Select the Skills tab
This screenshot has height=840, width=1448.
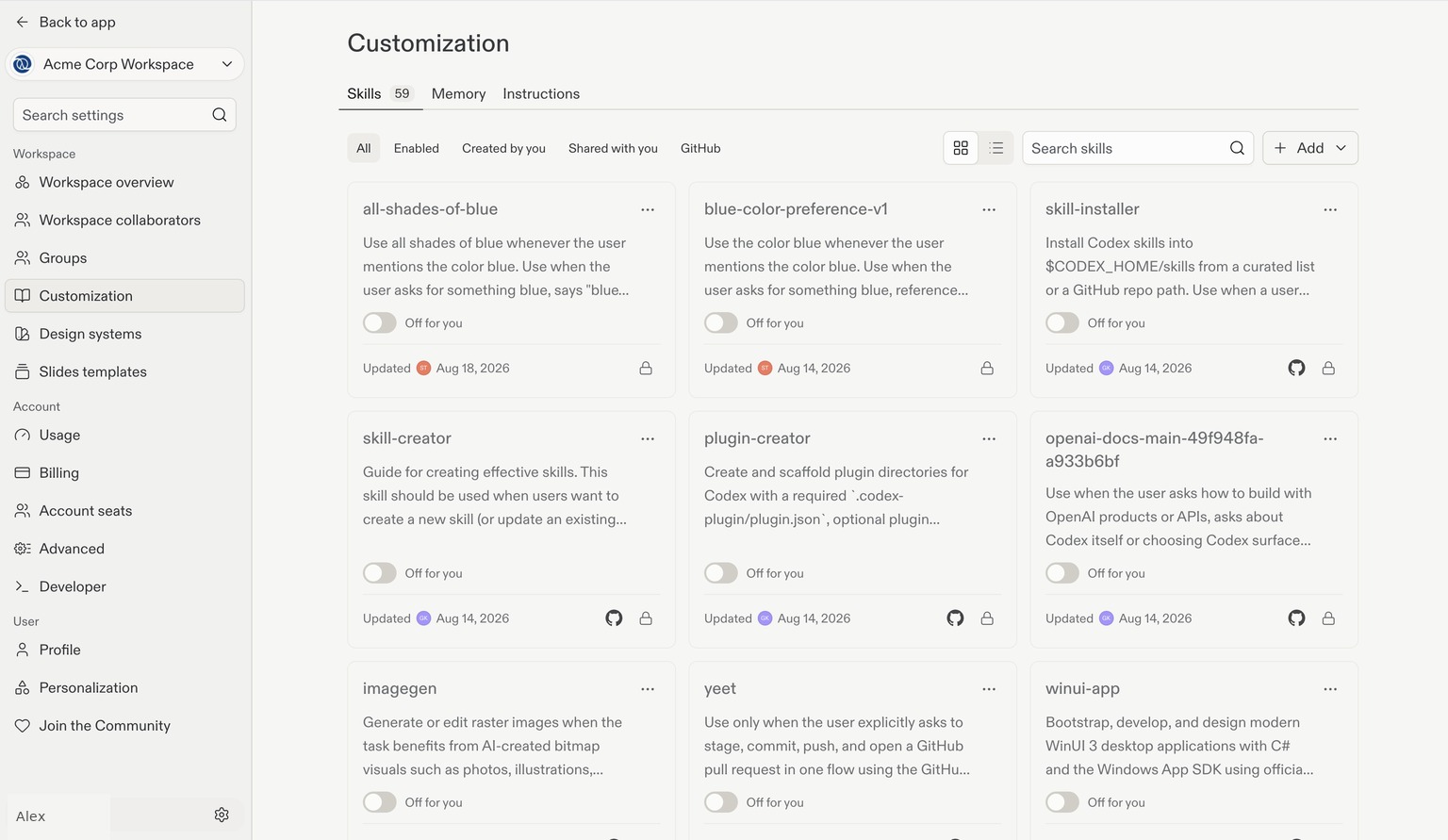click(x=380, y=93)
